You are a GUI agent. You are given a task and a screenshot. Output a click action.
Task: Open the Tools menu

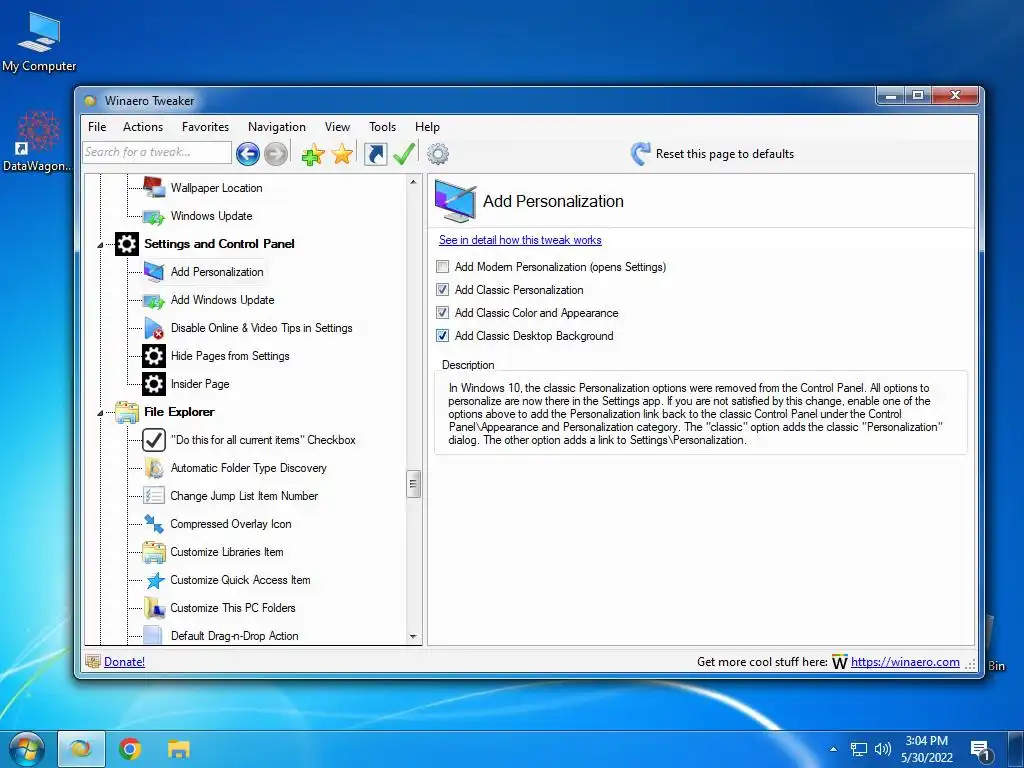(382, 127)
